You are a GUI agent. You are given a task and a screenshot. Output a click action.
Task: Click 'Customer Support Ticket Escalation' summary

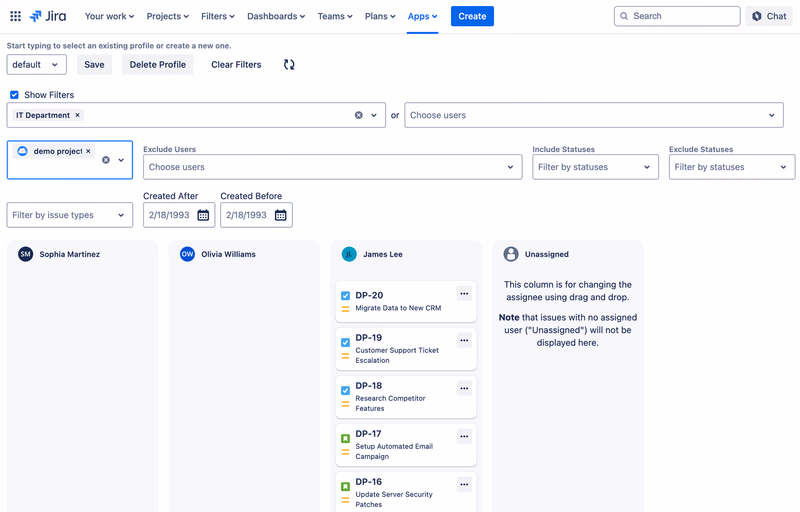(x=397, y=355)
